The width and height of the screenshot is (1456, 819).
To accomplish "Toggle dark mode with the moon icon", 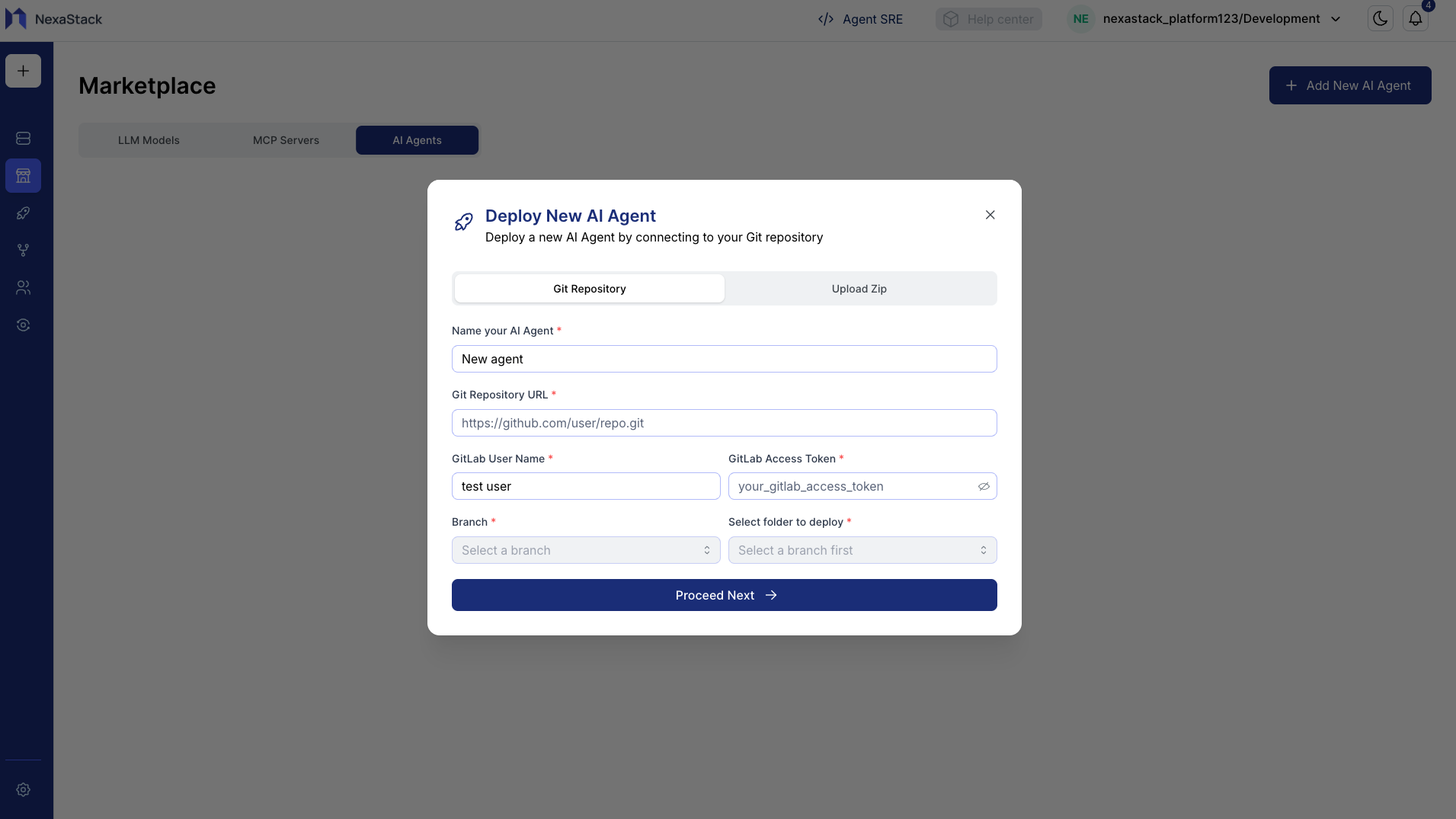I will [1380, 18].
